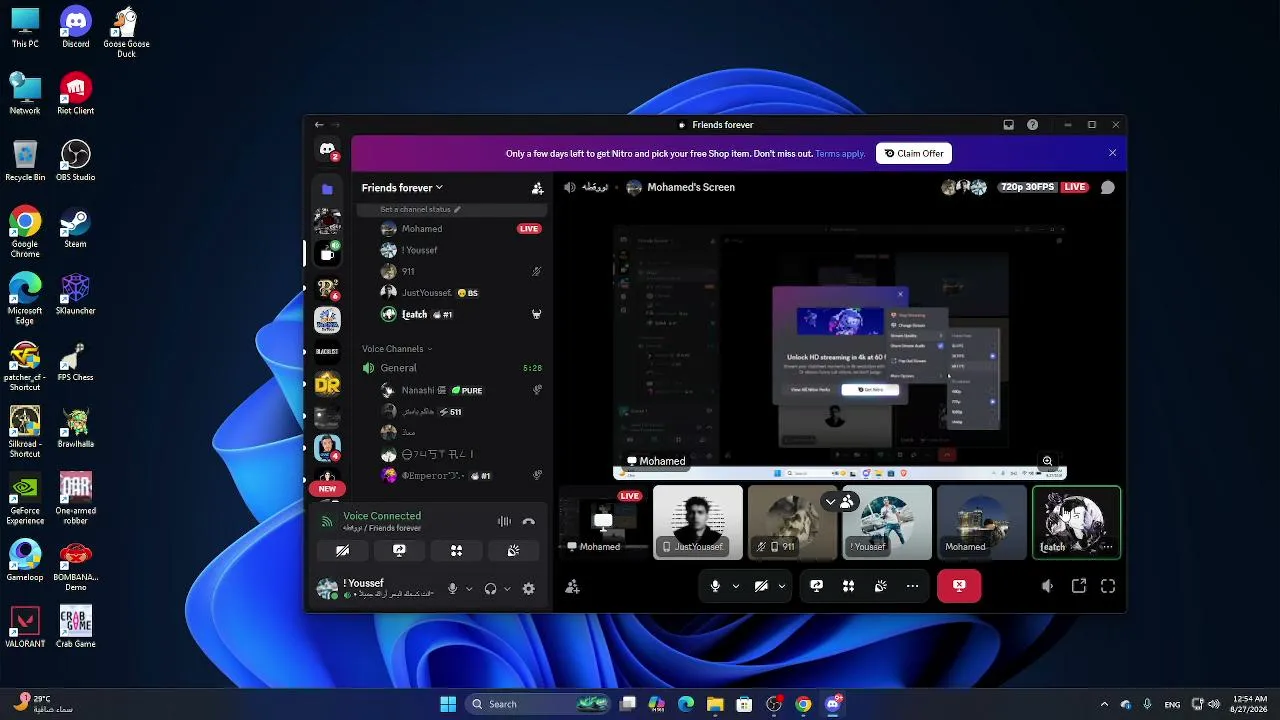This screenshot has width=1280, height=720.
Task: Open the server folder icon in sidebar
Action: (x=327, y=188)
